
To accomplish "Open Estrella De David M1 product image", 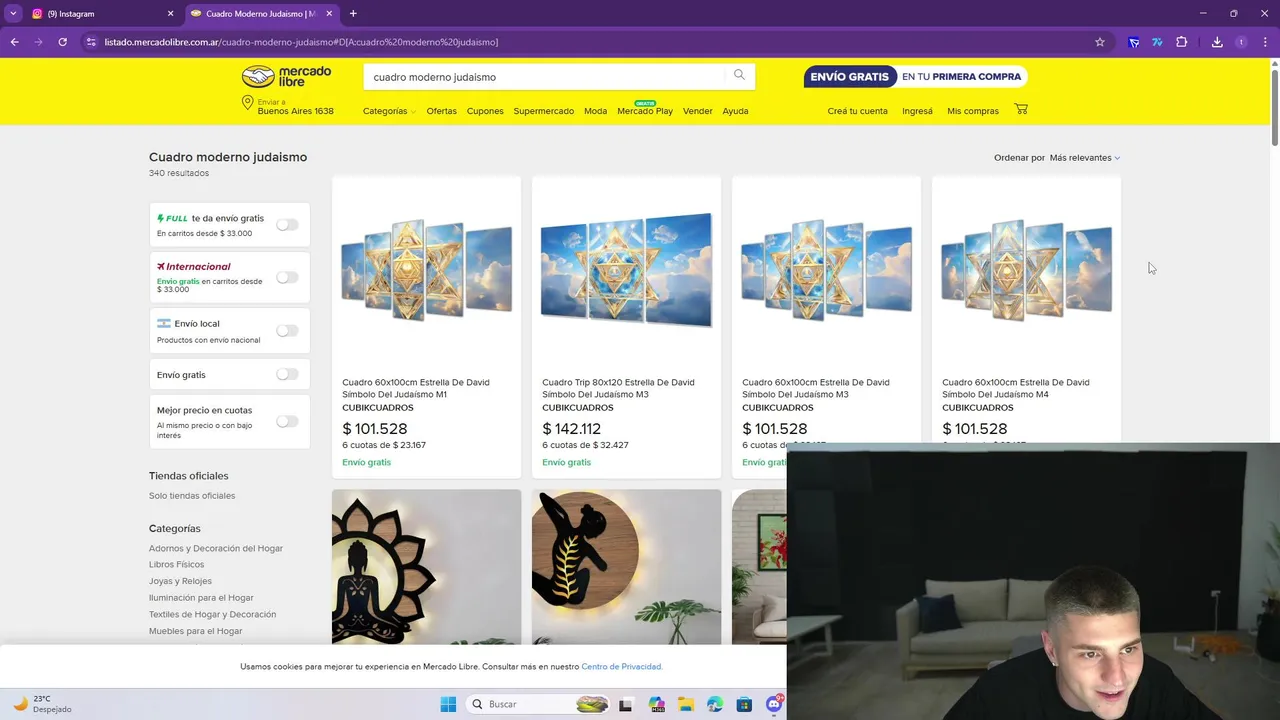I will [427, 270].
